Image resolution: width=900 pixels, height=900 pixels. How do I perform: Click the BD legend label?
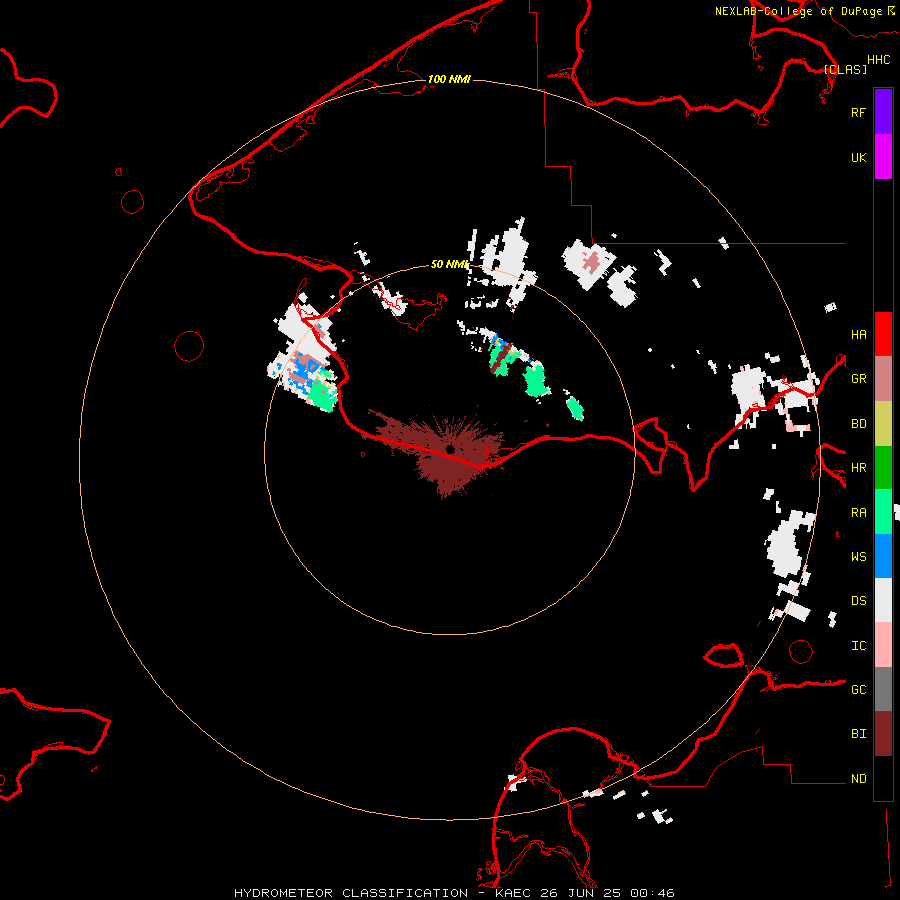click(858, 424)
